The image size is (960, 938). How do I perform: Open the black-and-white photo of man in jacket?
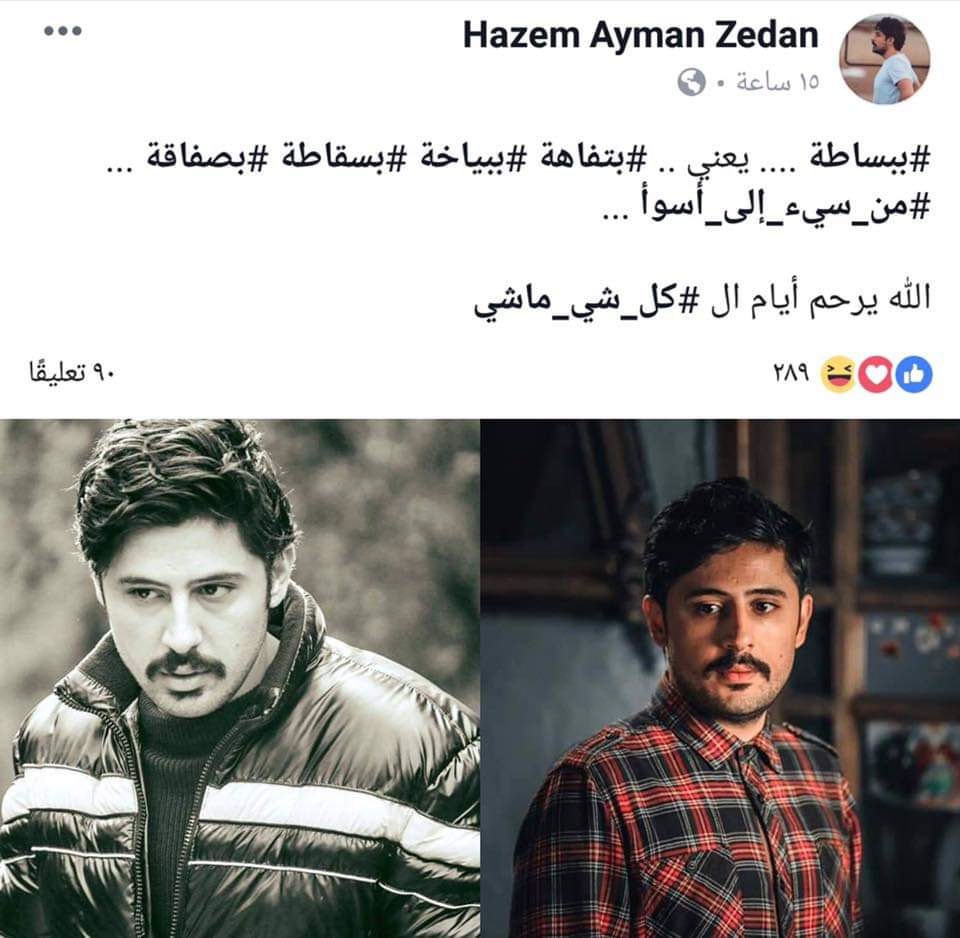point(239,678)
